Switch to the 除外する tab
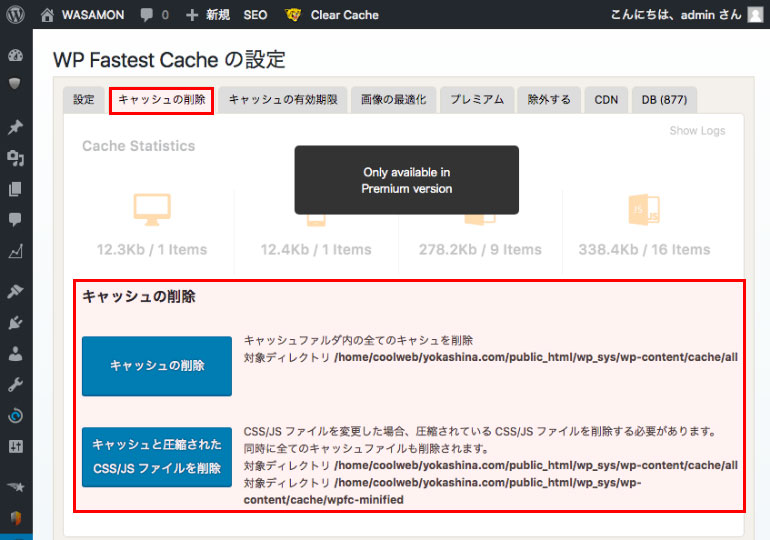 tap(549, 100)
